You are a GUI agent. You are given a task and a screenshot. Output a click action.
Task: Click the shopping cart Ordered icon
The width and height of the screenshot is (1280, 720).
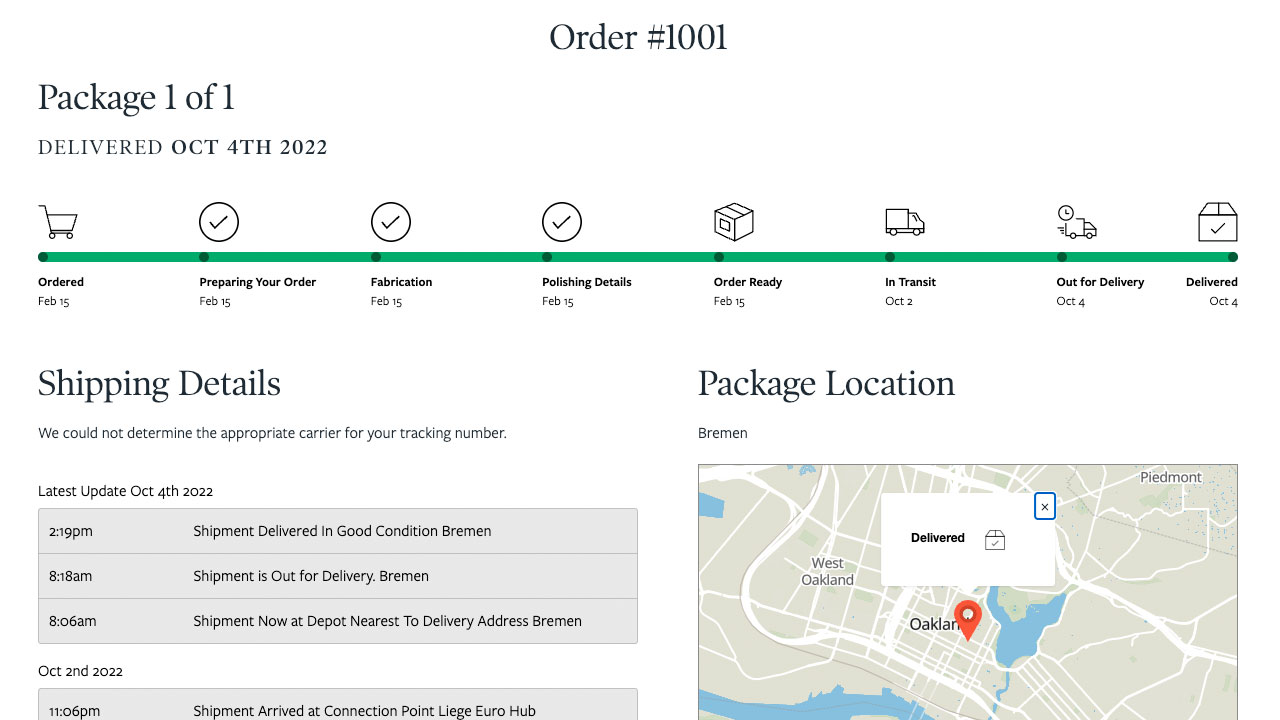click(x=58, y=221)
